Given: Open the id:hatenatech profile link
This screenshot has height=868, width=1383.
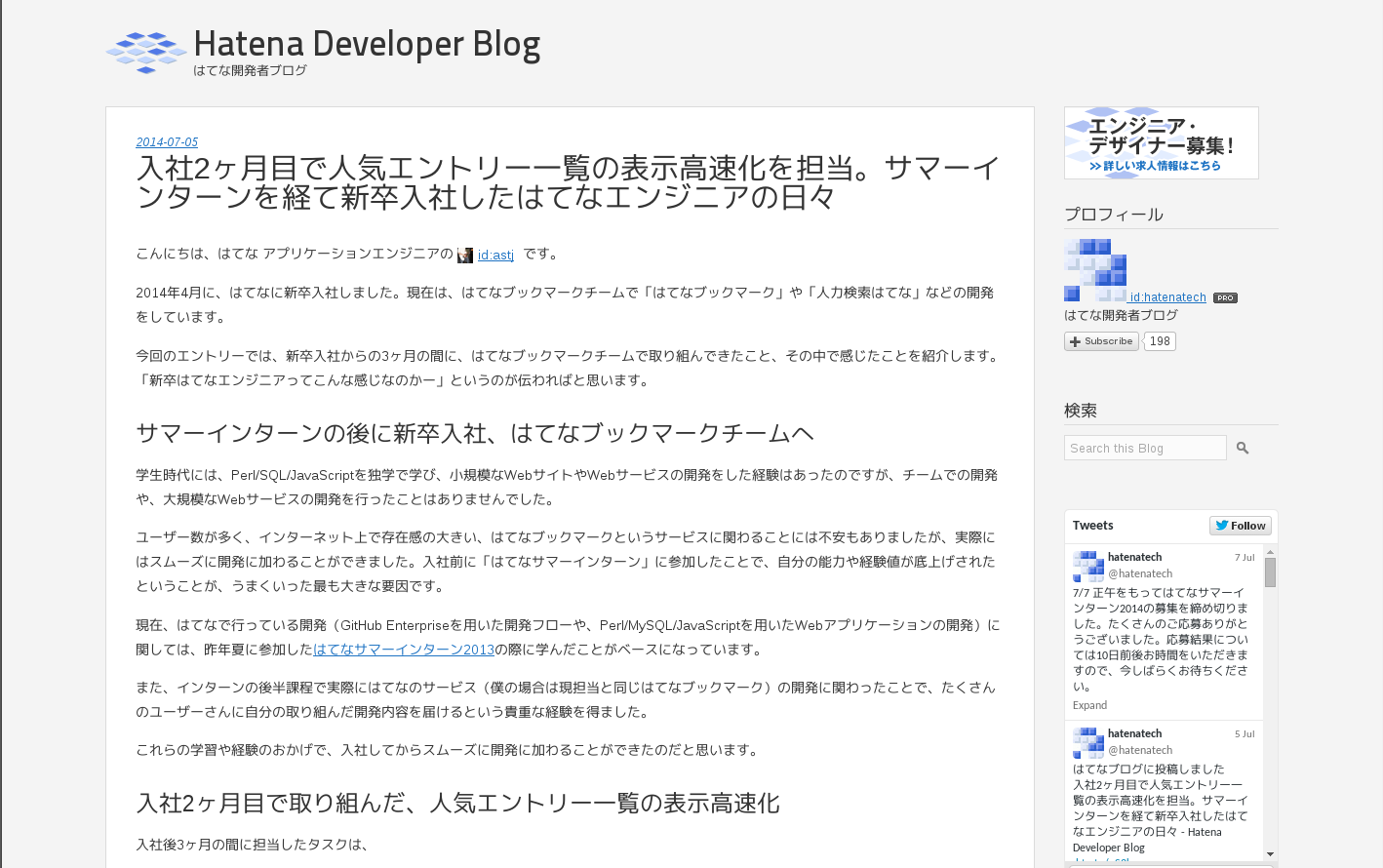Looking at the screenshot, I should [1168, 297].
